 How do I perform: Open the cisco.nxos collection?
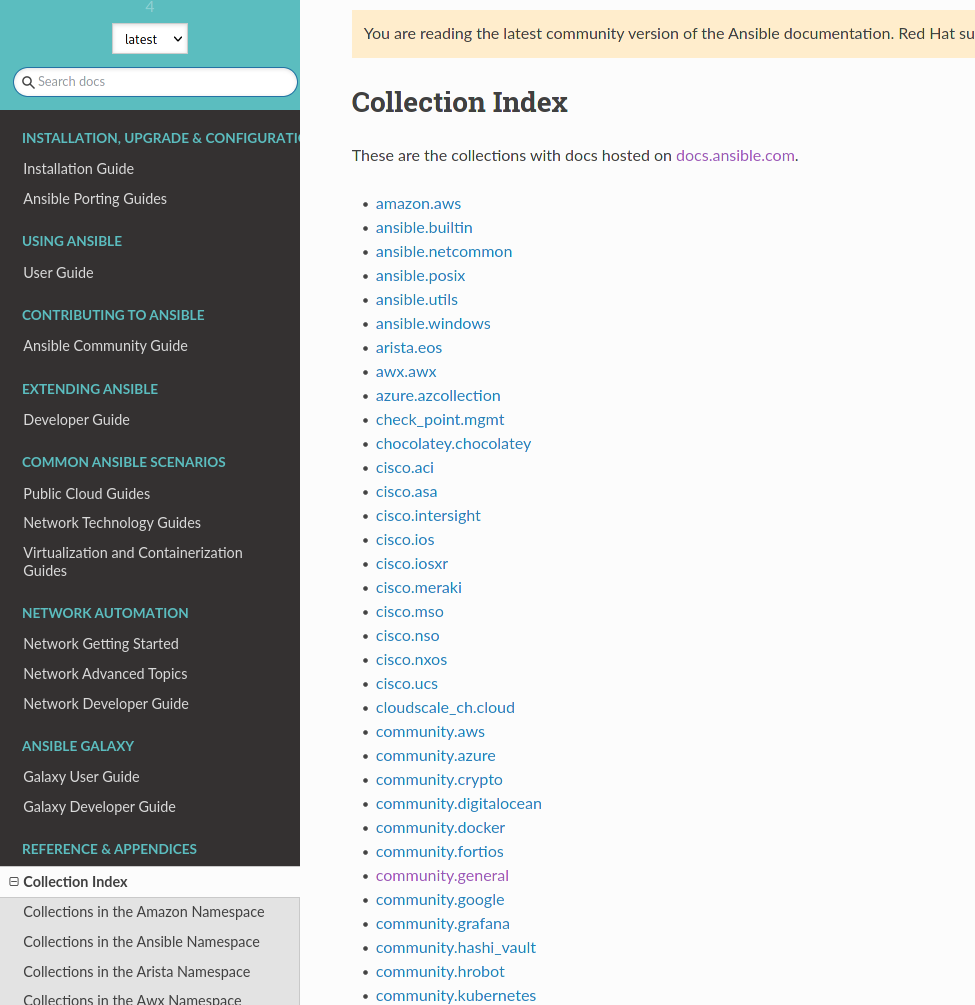(411, 660)
